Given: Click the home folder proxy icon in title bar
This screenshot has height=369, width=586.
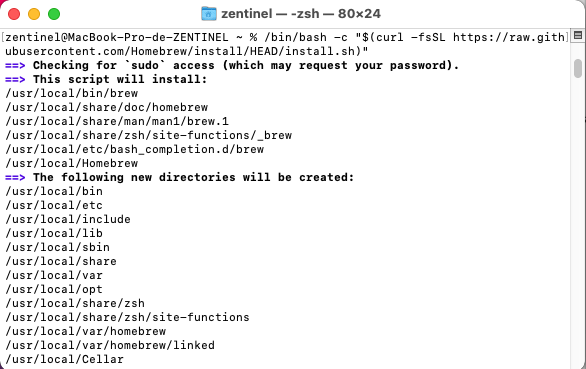Looking at the screenshot, I should tap(209, 14).
